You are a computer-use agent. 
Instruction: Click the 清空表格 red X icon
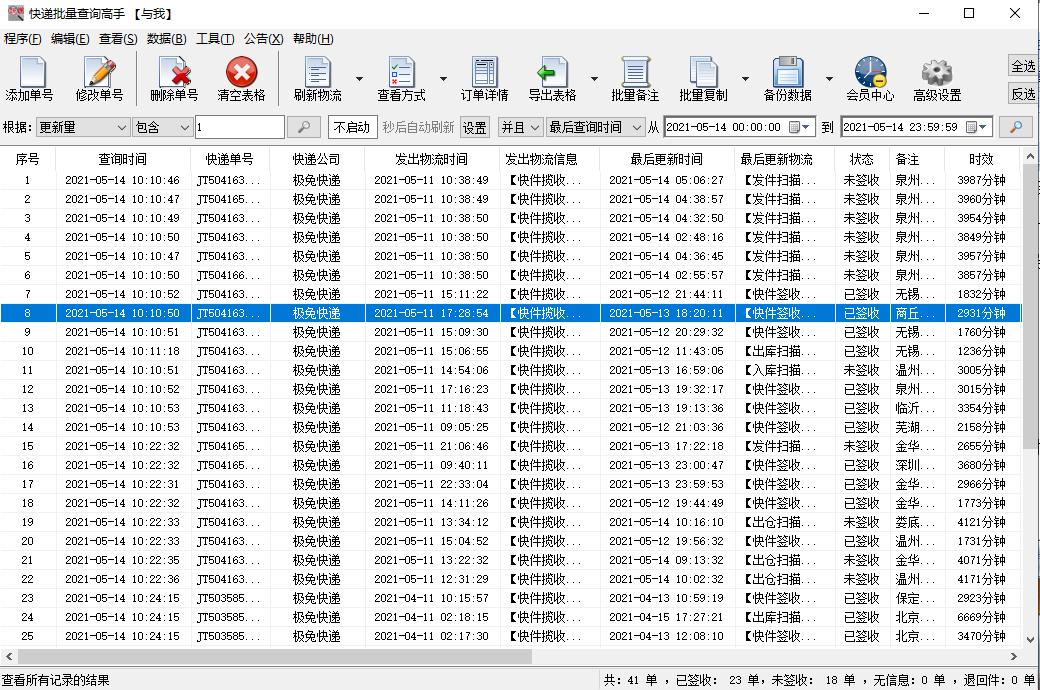tap(241, 72)
